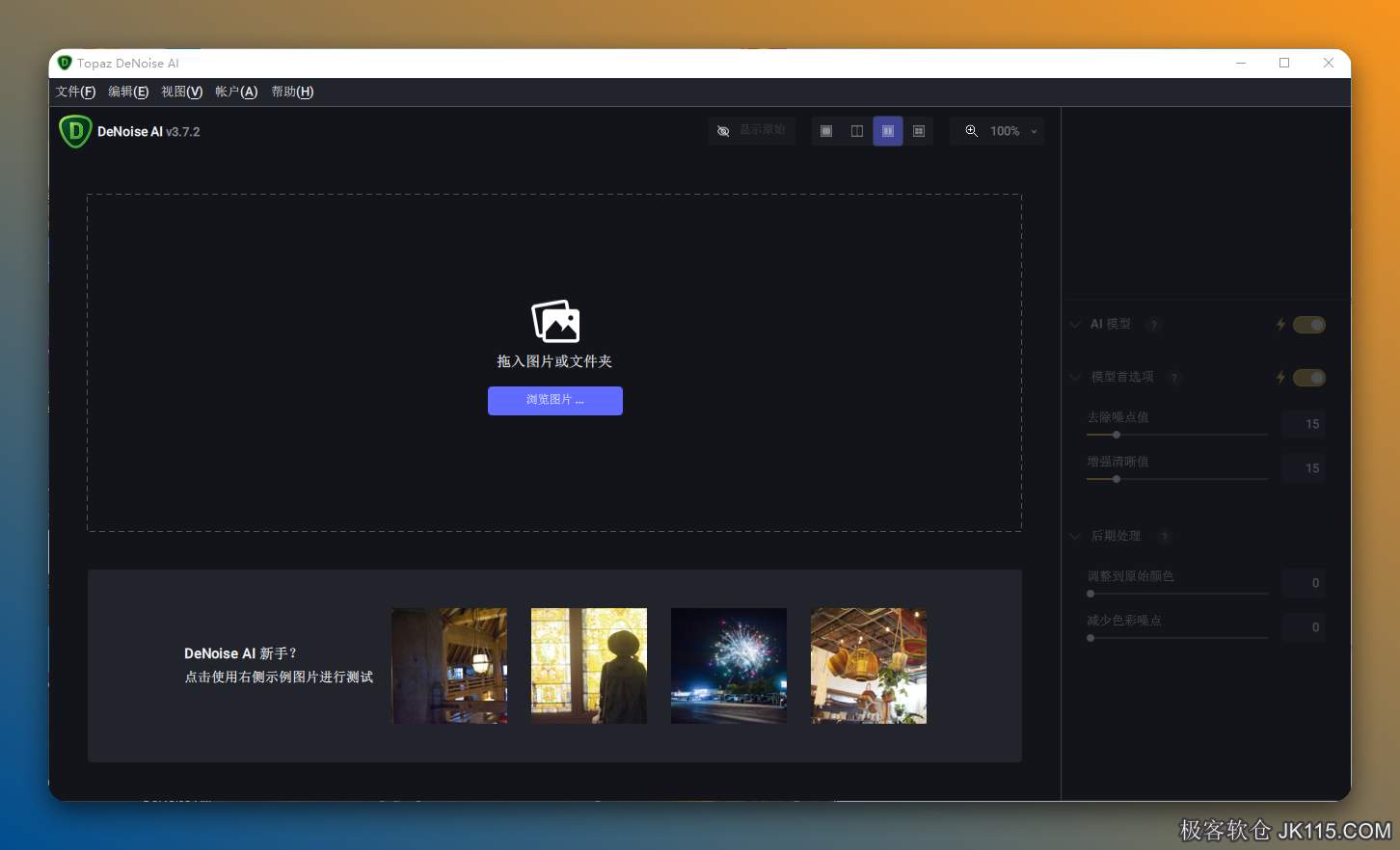Collapse the 后期处理 section chevron
This screenshot has height=850, width=1400.
tap(1075, 537)
